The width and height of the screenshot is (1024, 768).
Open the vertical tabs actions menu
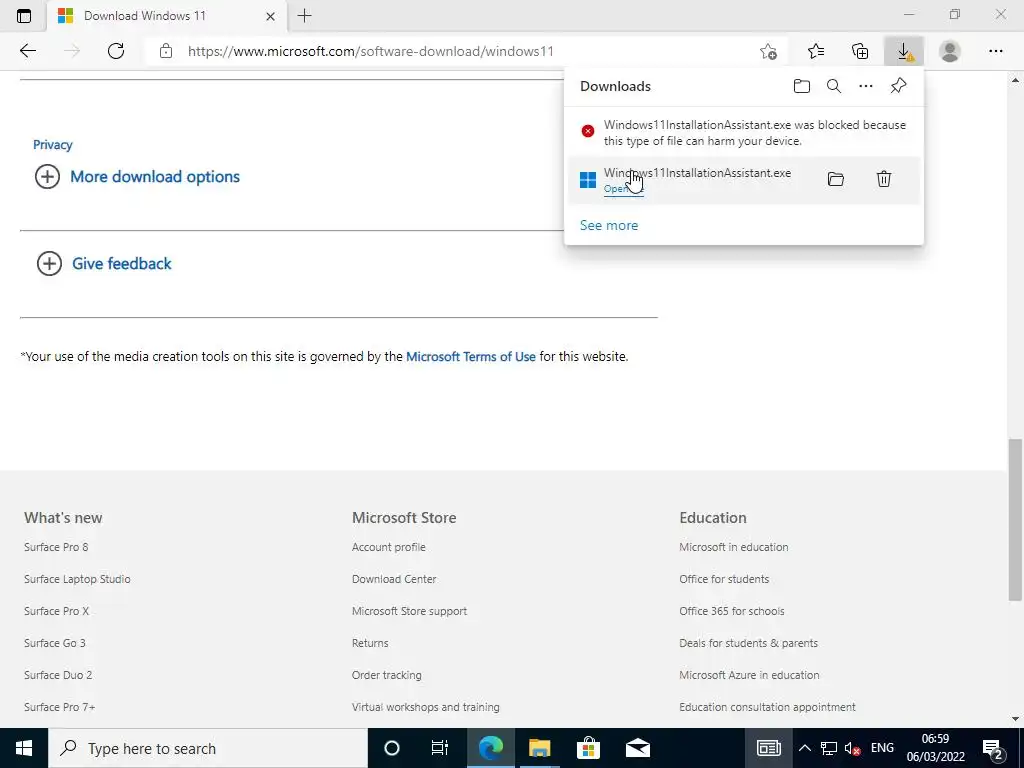coord(24,16)
